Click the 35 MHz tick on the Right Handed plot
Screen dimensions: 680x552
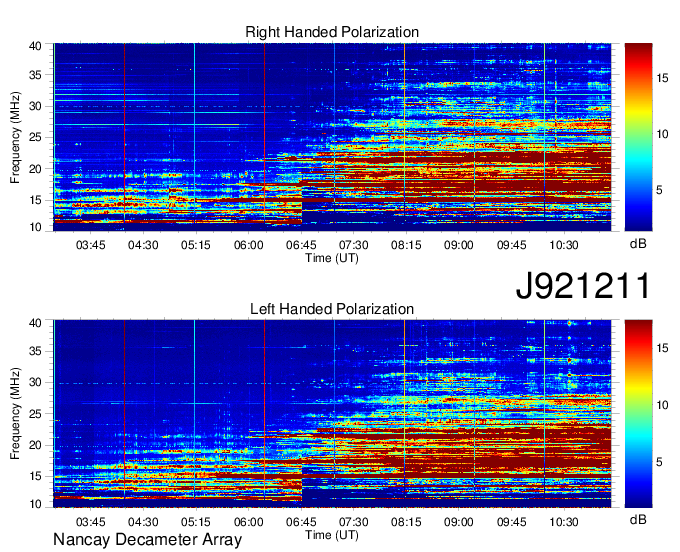tap(35, 75)
